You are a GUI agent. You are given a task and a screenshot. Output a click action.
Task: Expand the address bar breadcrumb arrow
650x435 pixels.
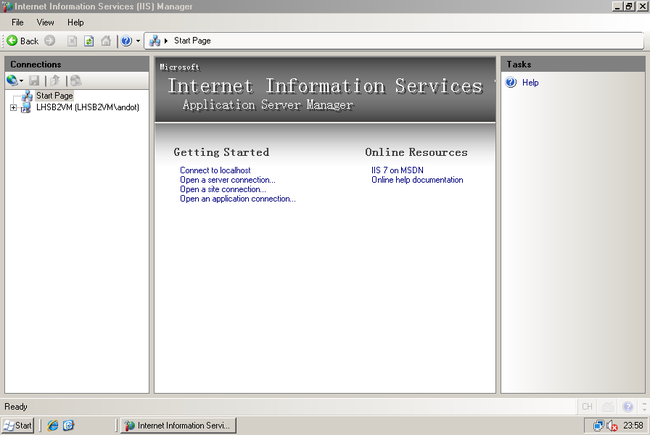tap(166, 41)
